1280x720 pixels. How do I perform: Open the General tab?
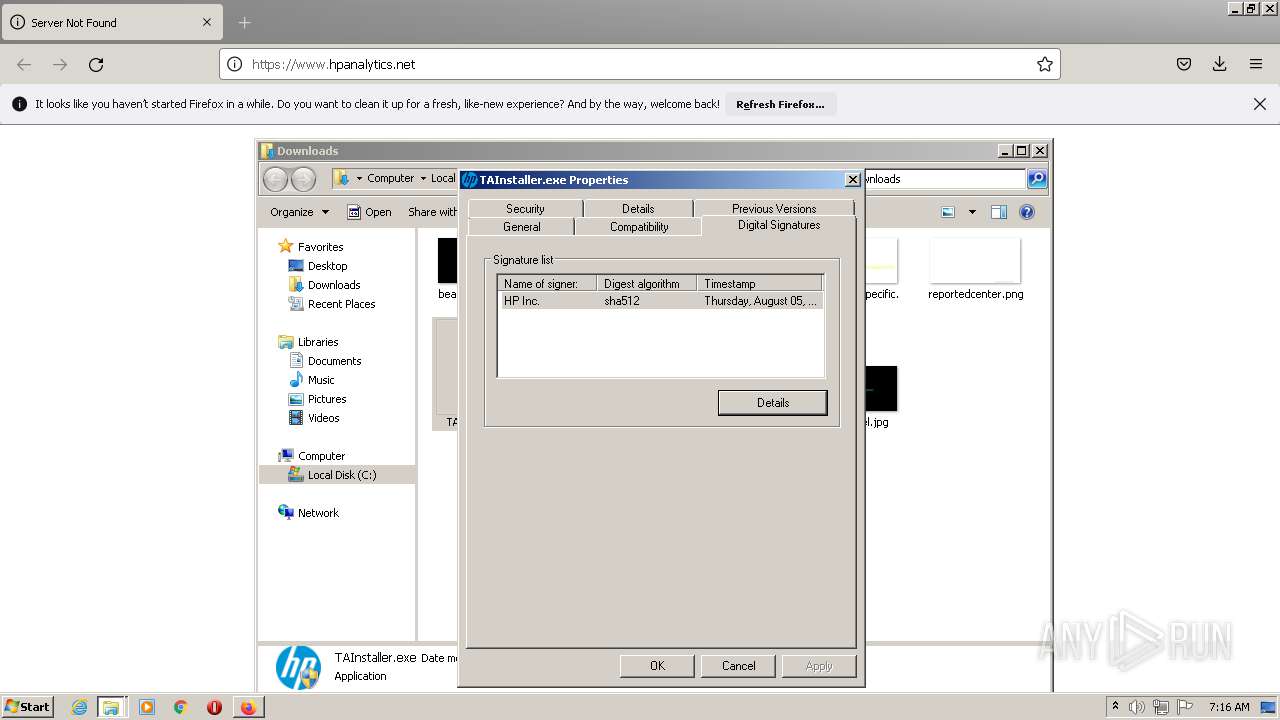click(522, 227)
